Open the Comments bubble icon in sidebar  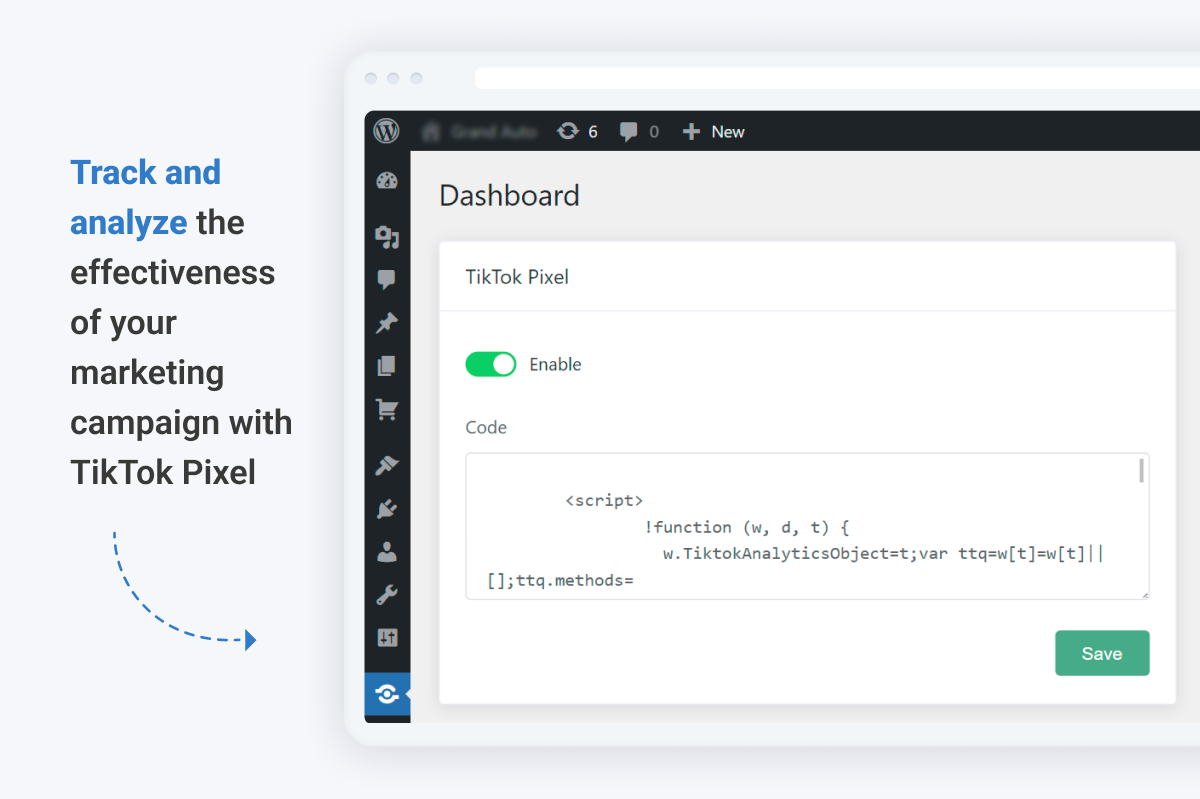pyautogui.click(x=387, y=280)
